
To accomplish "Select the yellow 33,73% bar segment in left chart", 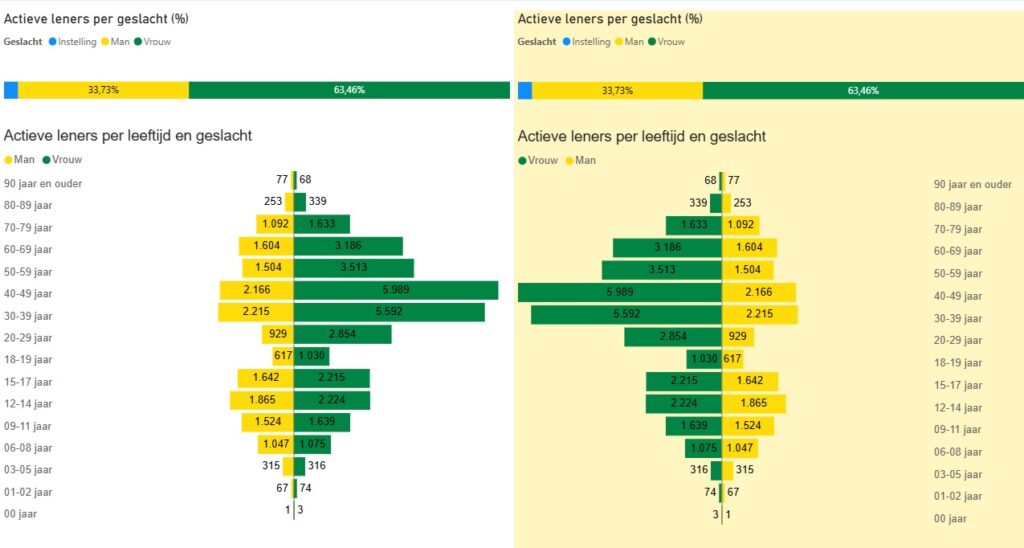I will click(x=103, y=90).
